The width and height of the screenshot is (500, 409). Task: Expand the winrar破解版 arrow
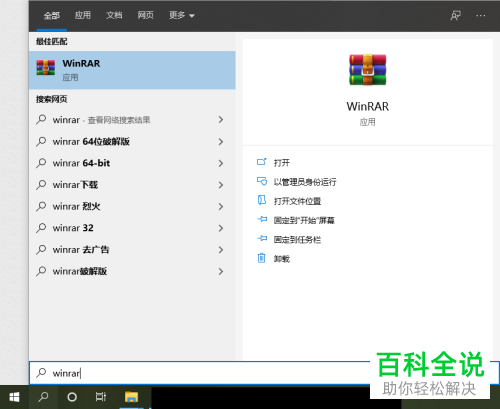[x=221, y=271]
